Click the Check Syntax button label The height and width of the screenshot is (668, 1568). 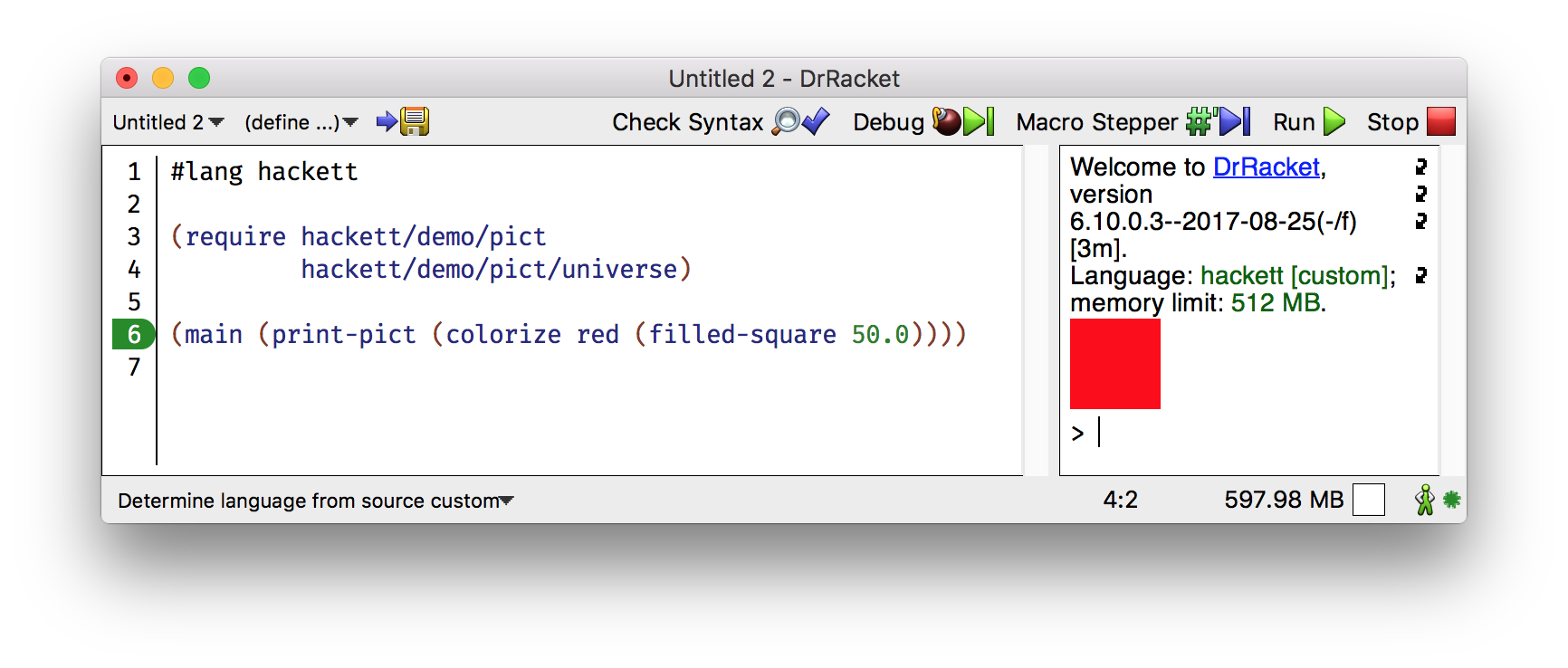click(688, 122)
